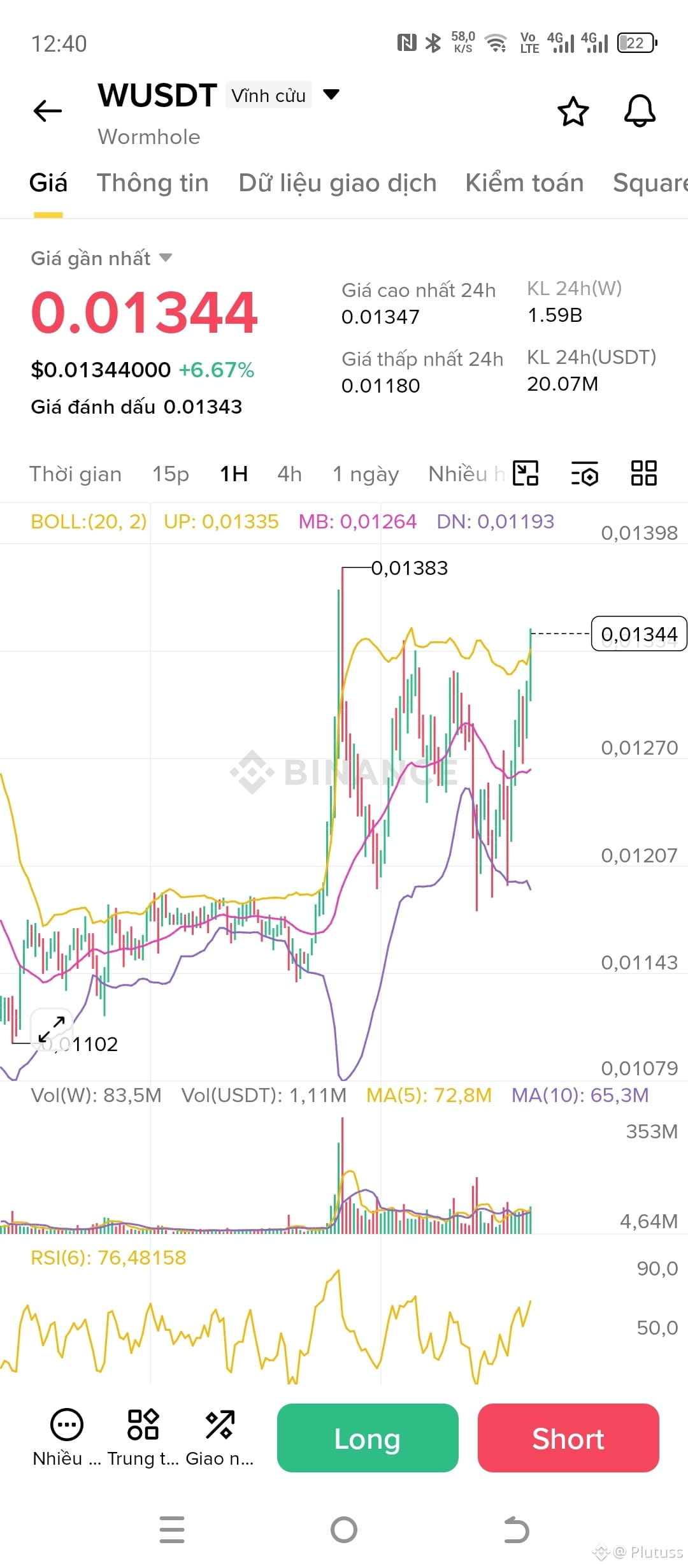688x1568 pixels.
Task: Tap the DN: 0,01193 value
Action: [x=495, y=521]
